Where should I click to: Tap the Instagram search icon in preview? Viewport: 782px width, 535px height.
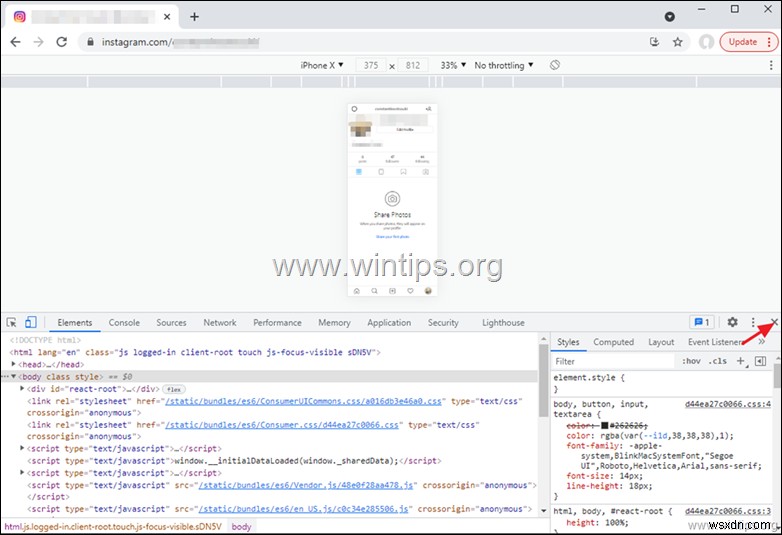click(x=374, y=291)
